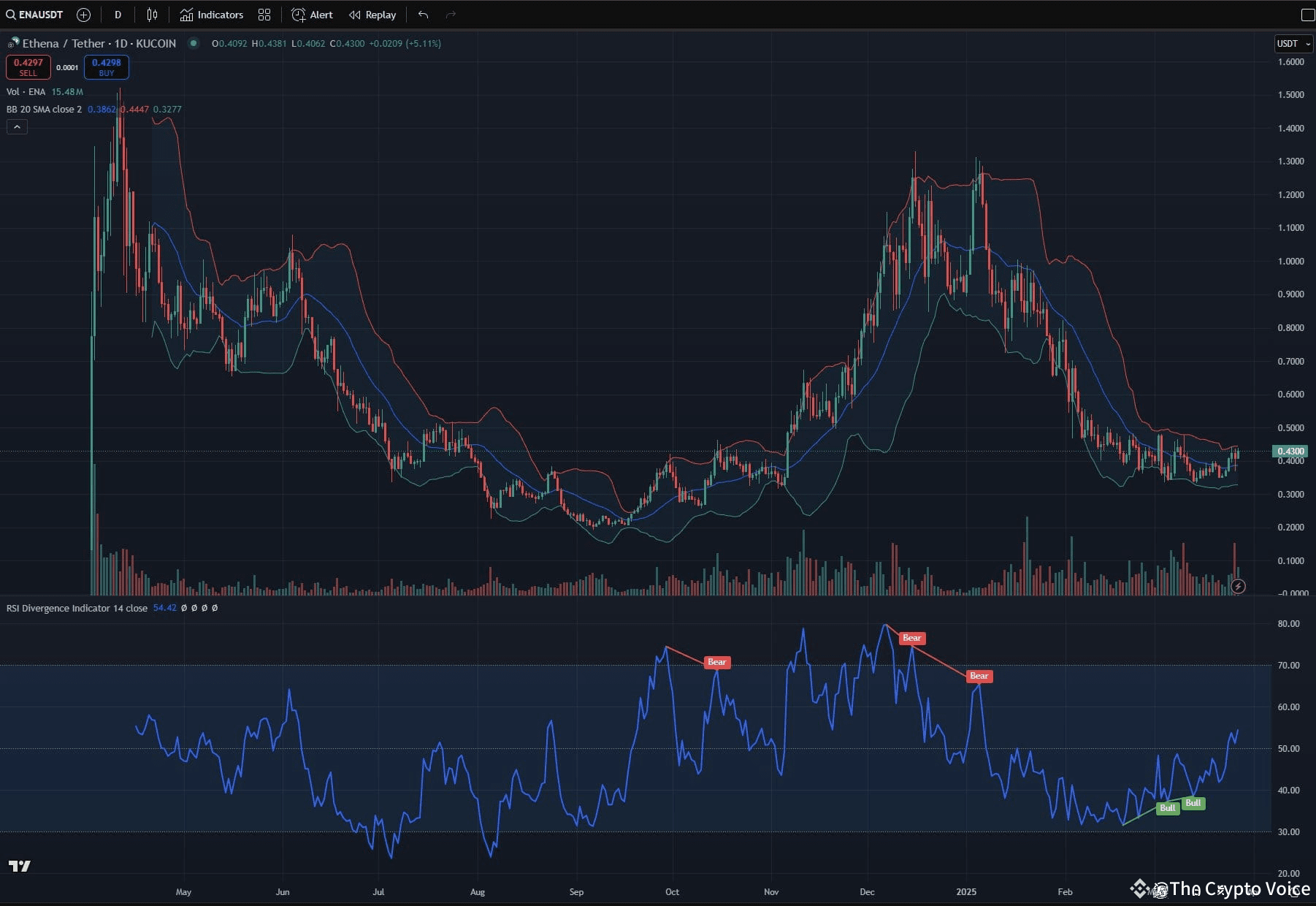
Task: Click the high price H0.4381
Action: (269, 43)
